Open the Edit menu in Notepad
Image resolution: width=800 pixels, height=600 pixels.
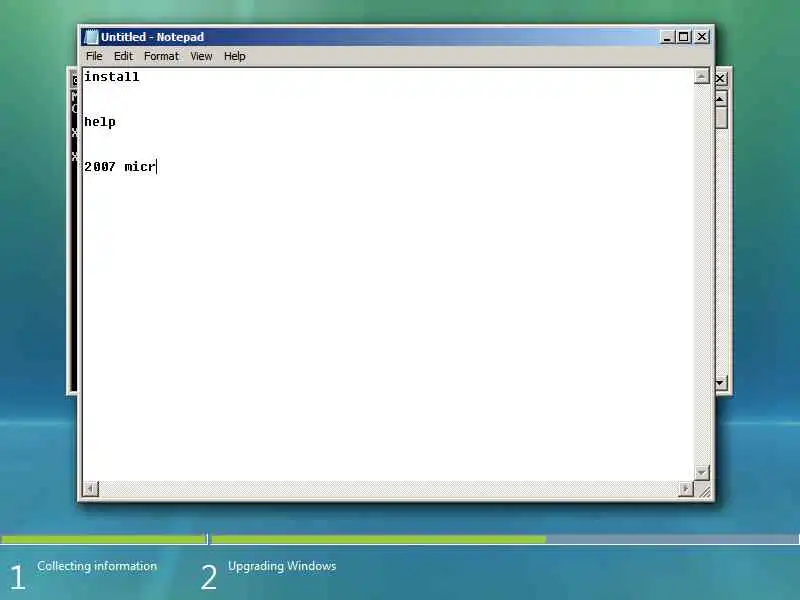[123, 56]
